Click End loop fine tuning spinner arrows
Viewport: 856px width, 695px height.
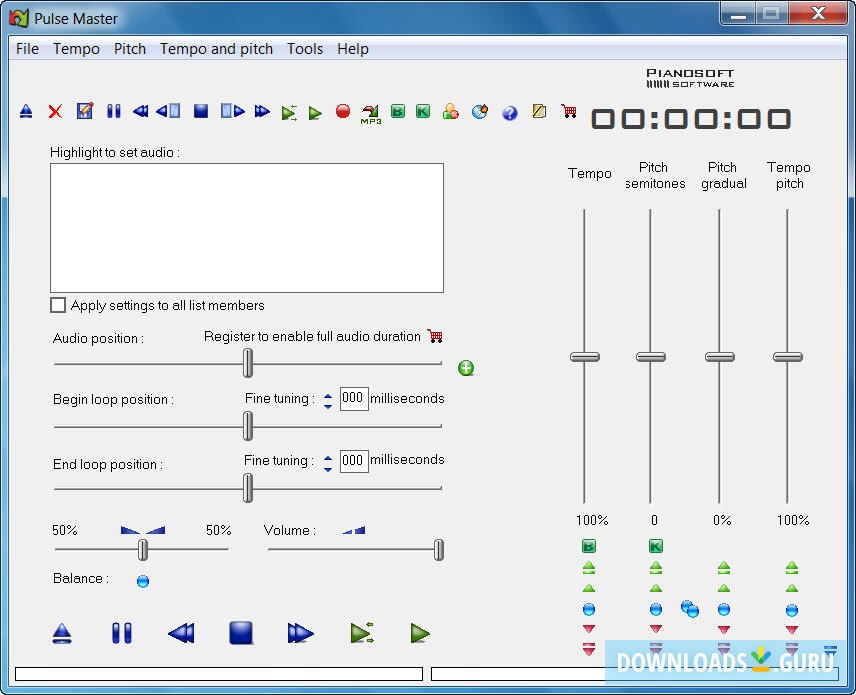(x=328, y=464)
